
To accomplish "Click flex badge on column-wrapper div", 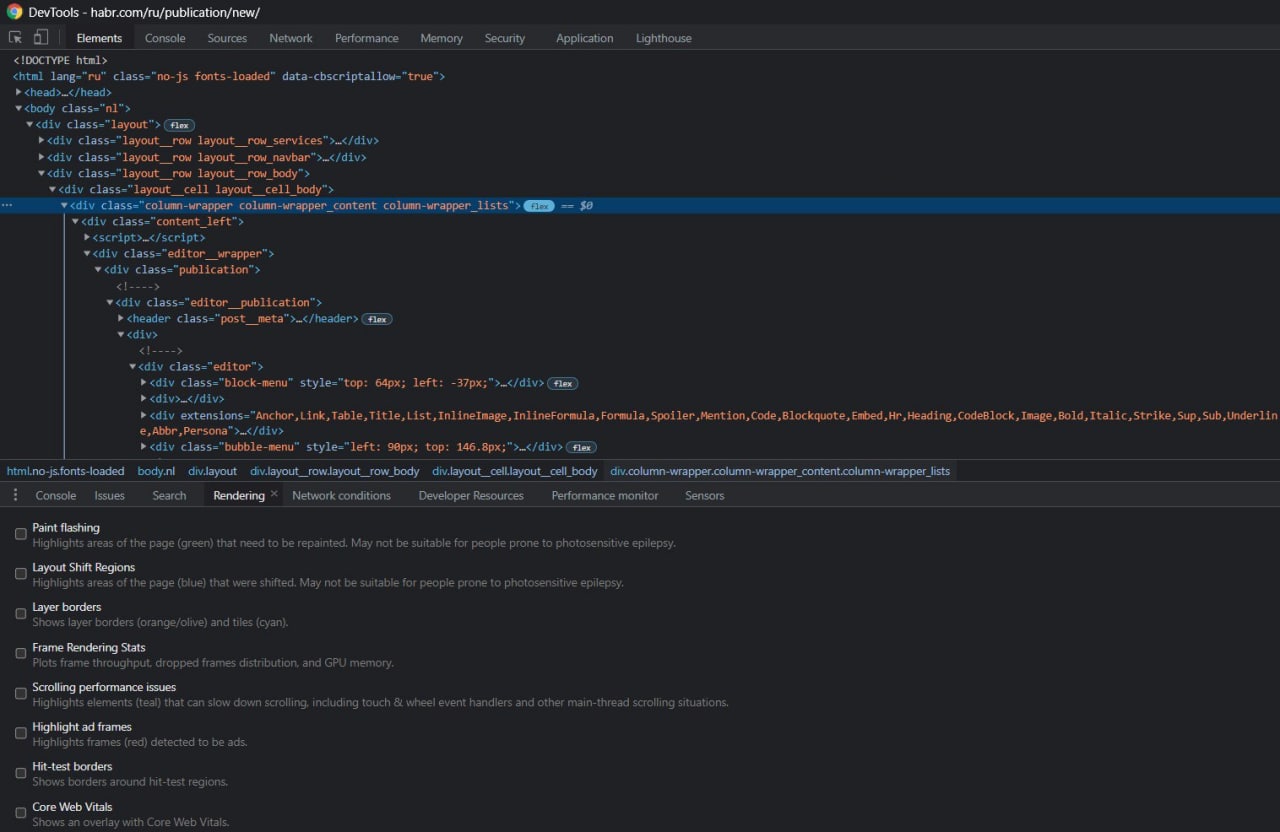I will coord(539,206).
